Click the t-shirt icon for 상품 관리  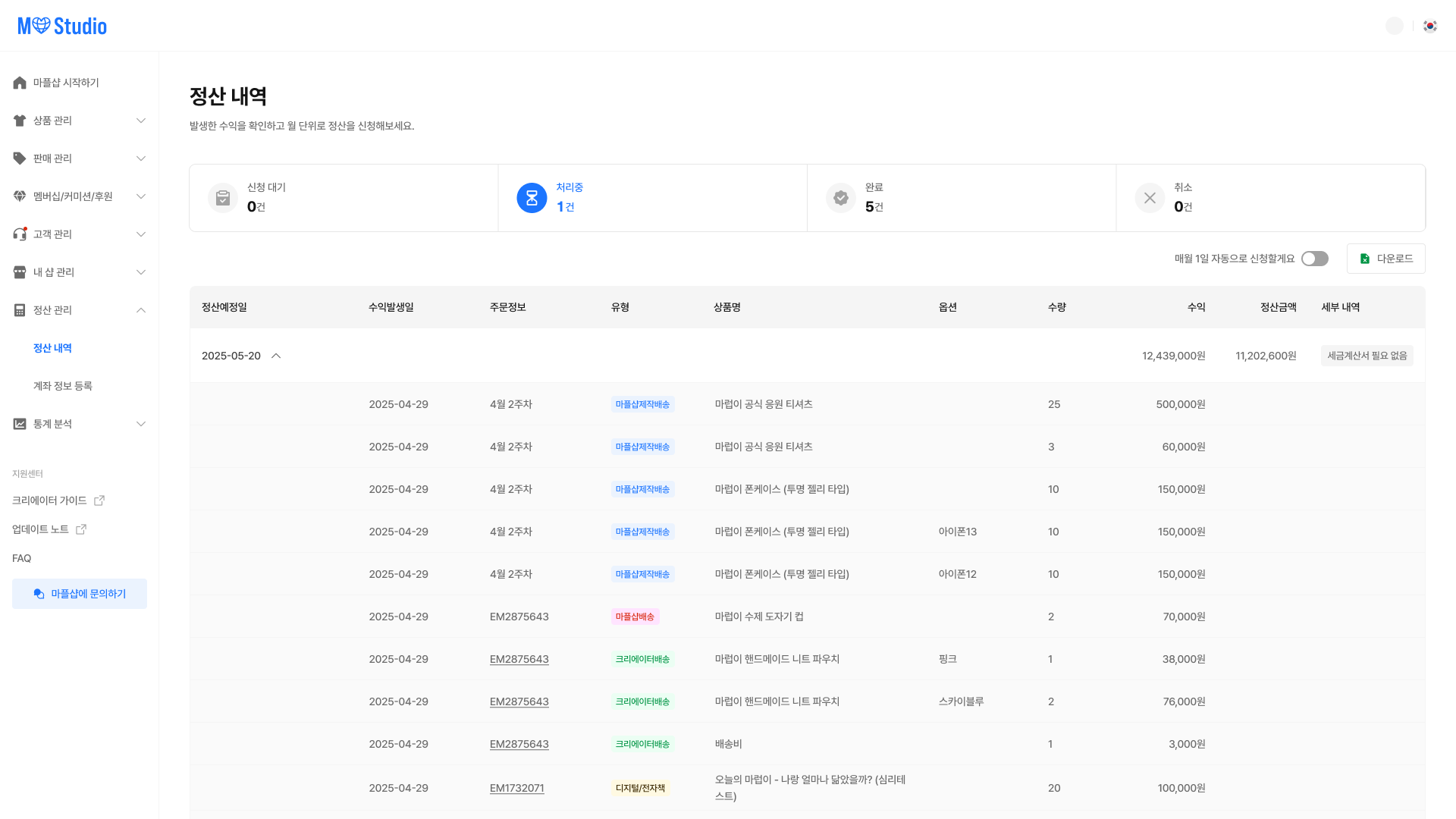(x=20, y=121)
